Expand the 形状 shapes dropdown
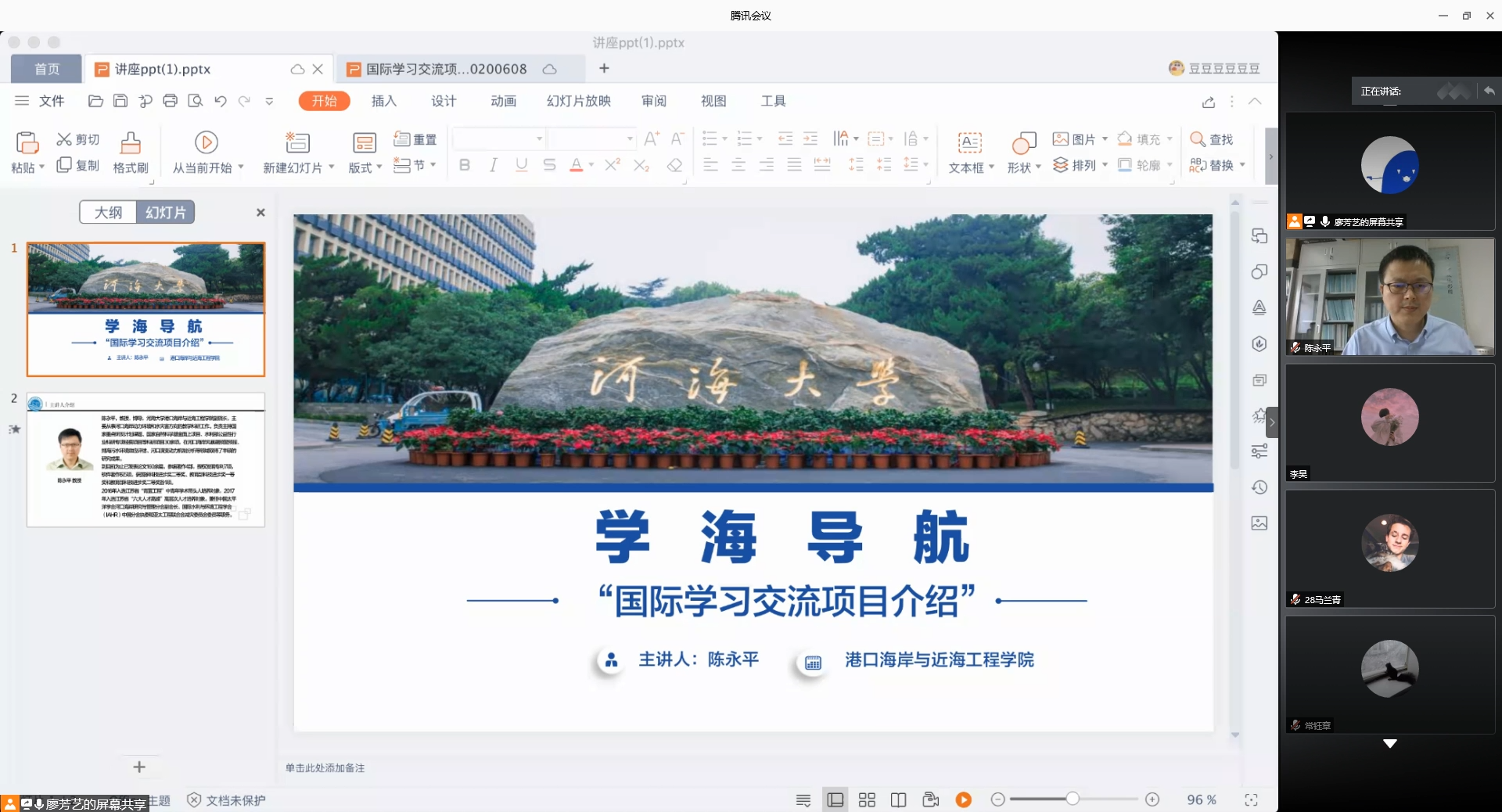 (1038, 167)
